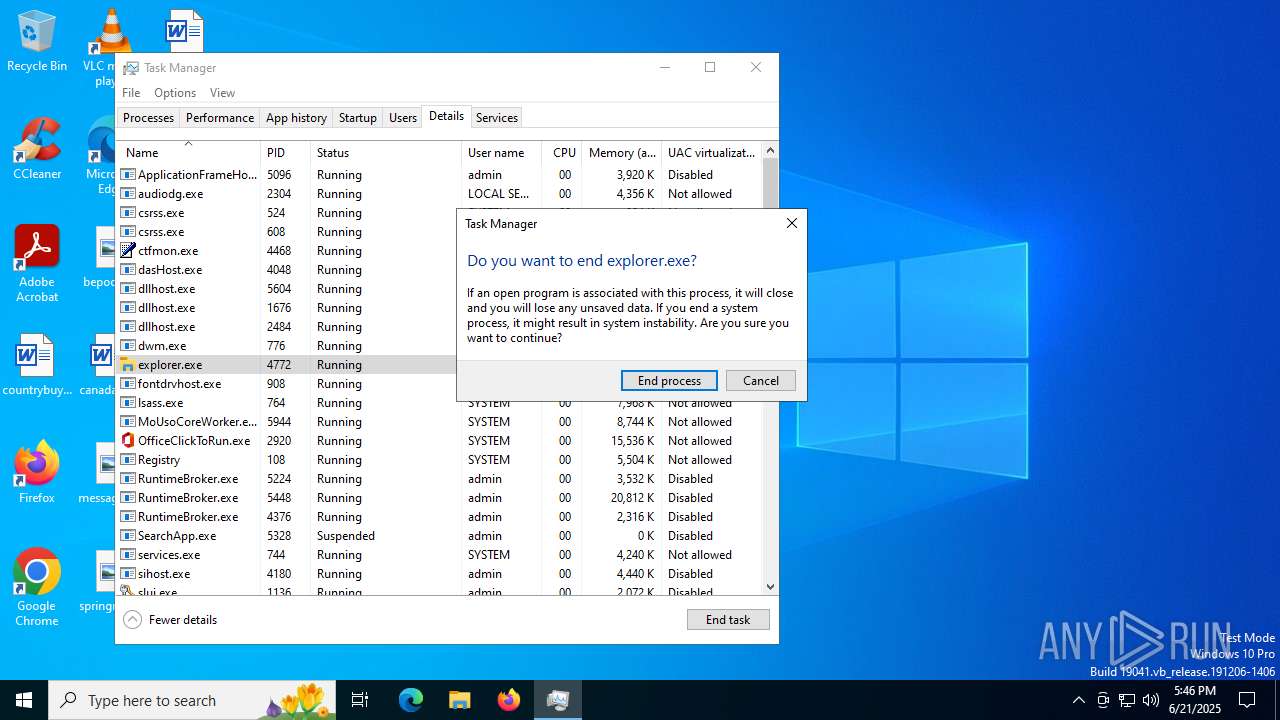This screenshot has width=1280, height=720.
Task: Select audiodg.exe process row
Action: coord(440,194)
